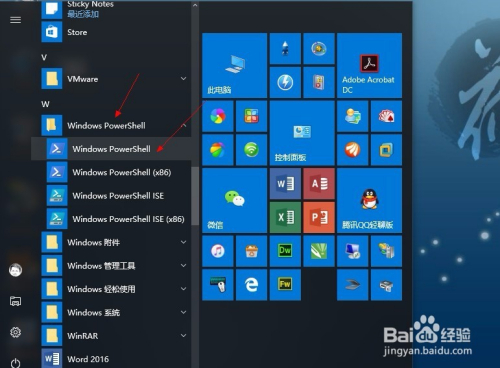
Task: Open the 此电脑 (This PC) tile
Action: pos(234,65)
